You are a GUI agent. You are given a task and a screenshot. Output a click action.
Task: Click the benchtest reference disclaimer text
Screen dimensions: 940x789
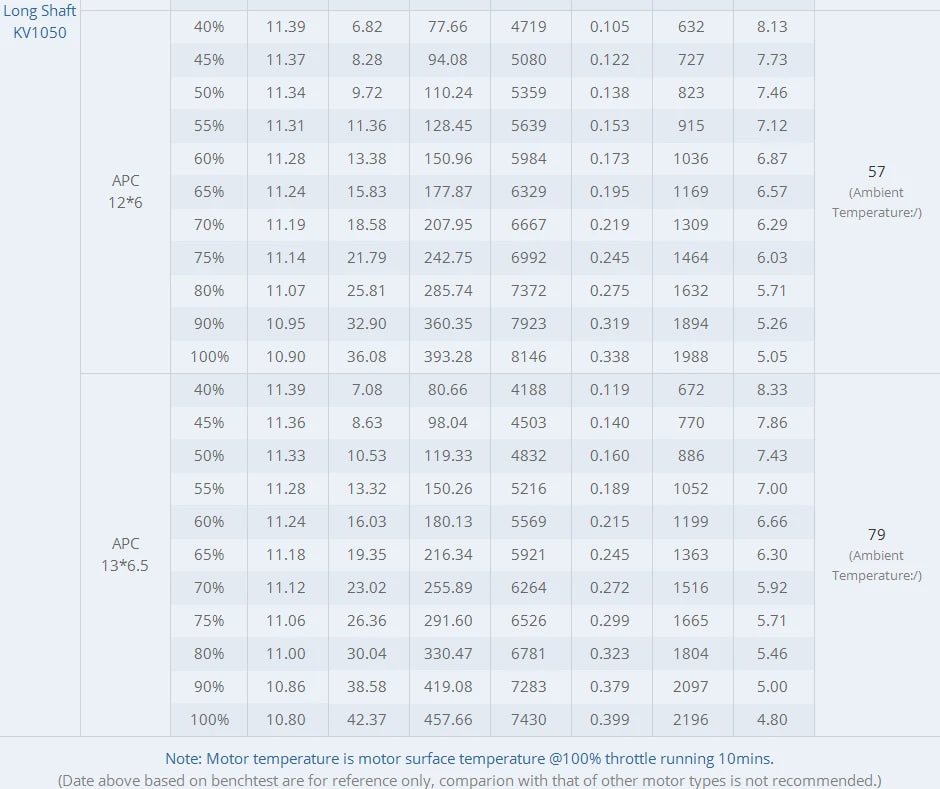[469, 780]
